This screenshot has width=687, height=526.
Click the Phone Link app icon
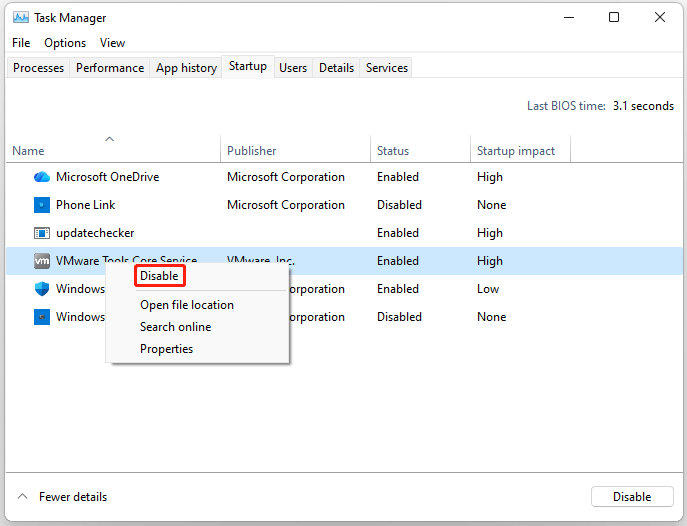[42, 205]
